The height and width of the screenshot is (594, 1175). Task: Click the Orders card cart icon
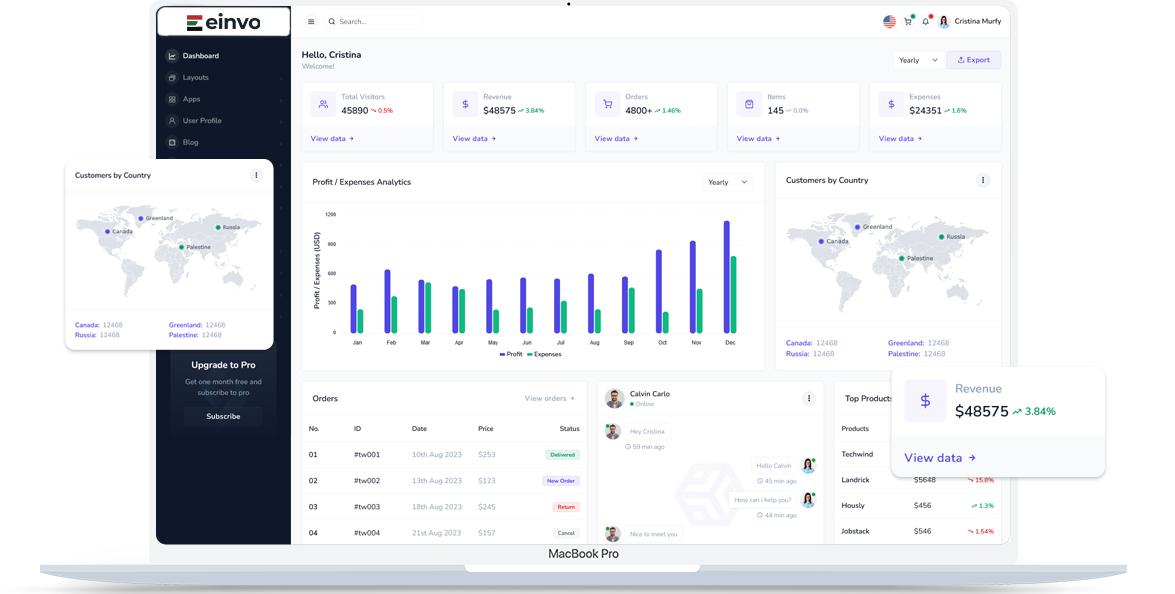[x=607, y=103]
